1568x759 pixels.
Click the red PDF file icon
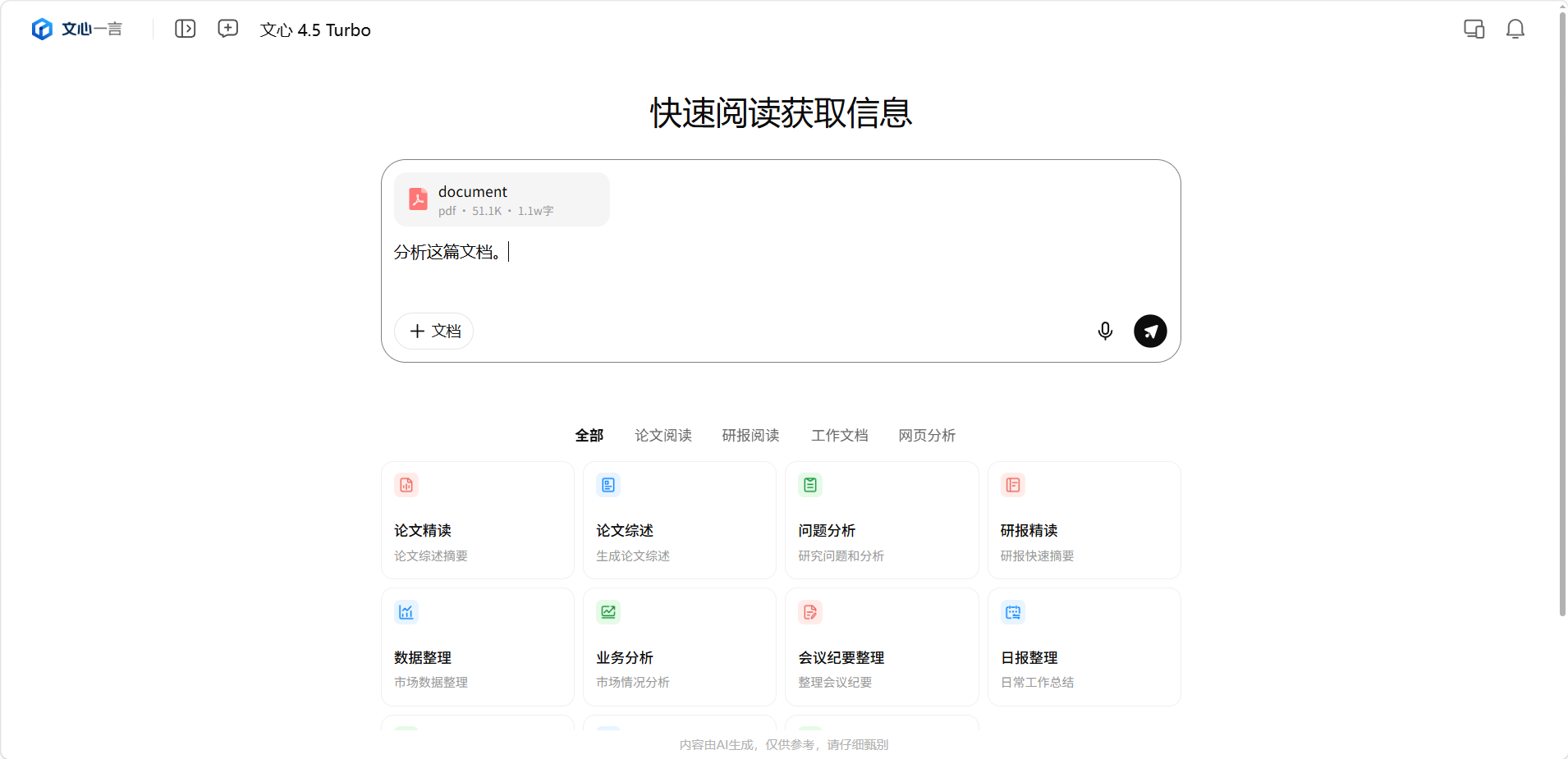[419, 199]
